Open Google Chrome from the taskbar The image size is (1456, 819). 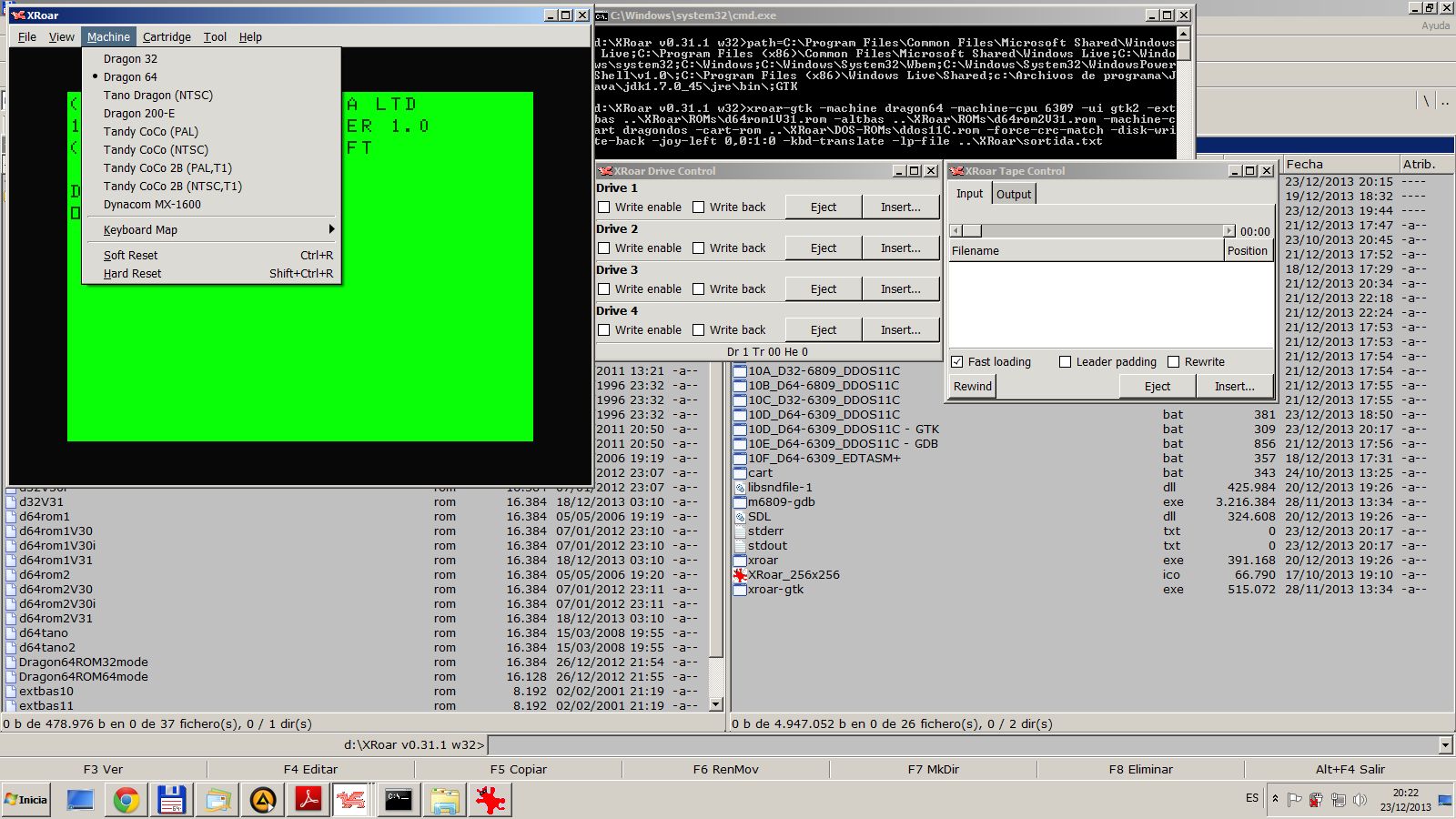click(126, 800)
